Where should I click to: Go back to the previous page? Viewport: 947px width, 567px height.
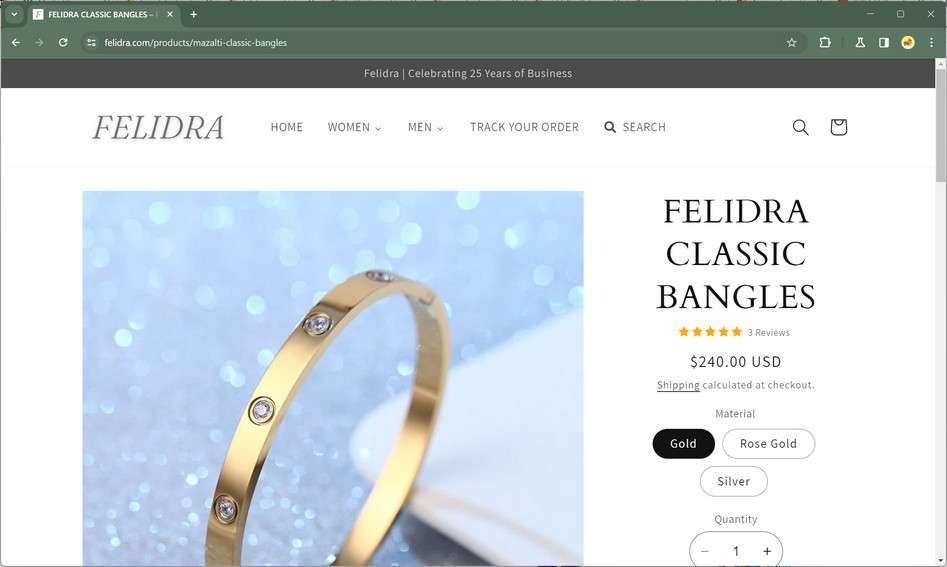pyautogui.click(x=16, y=42)
